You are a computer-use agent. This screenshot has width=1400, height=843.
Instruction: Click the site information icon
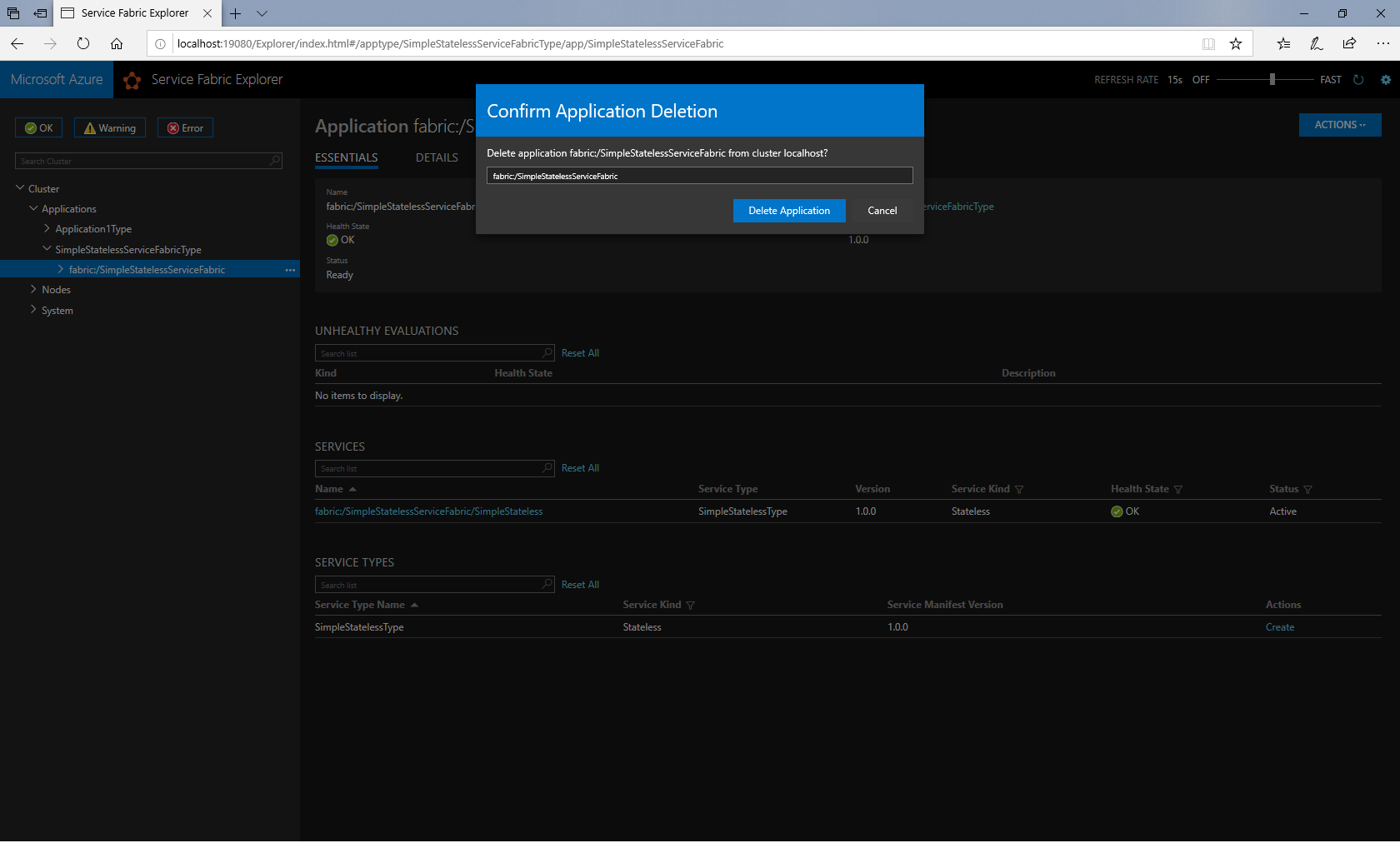(x=160, y=43)
